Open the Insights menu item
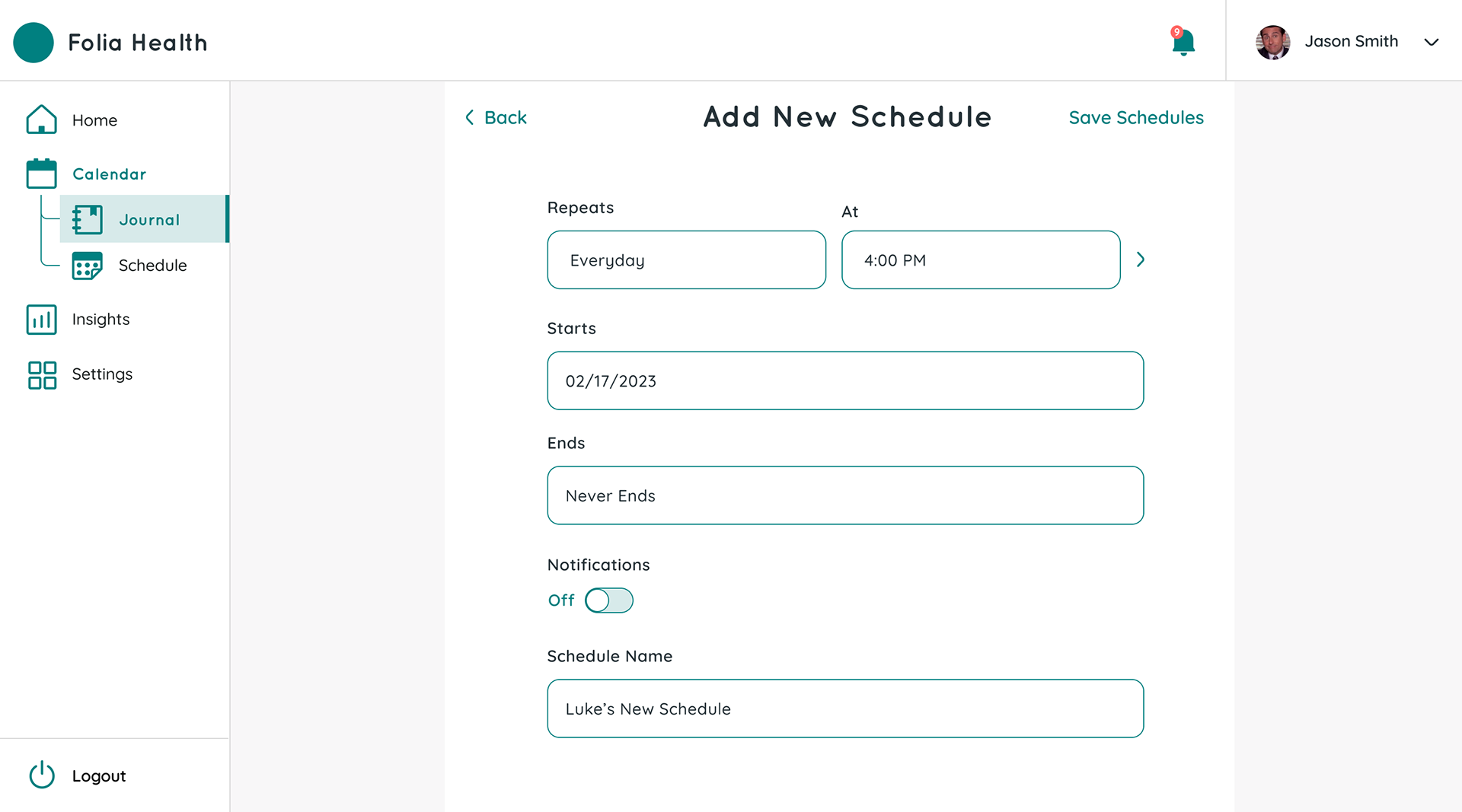Viewport: 1462px width, 812px height. tap(101, 320)
